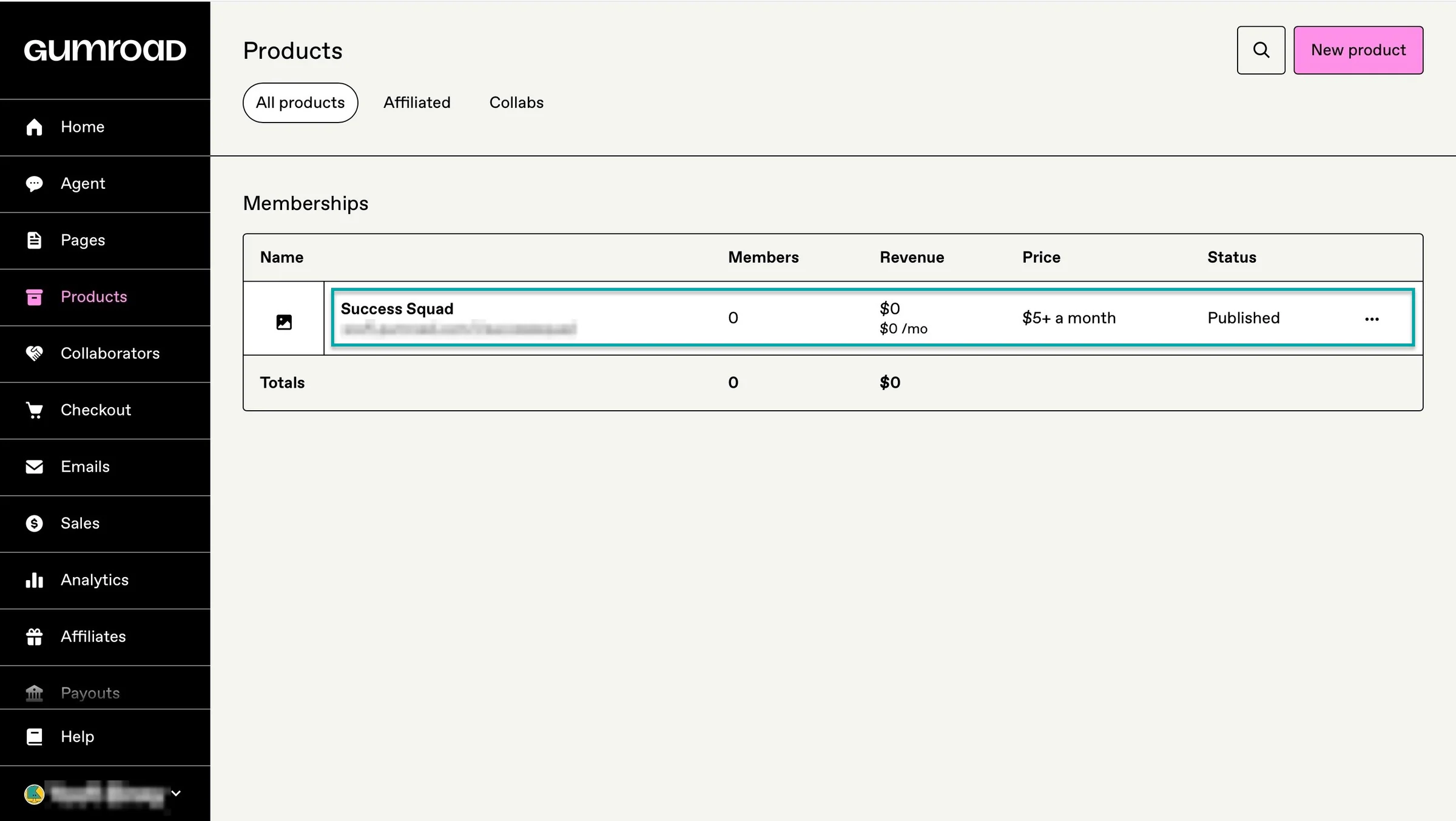Click Success Squad image placeholder thumbnail
Image resolution: width=1456 pixels, height=821 pixels.
pyautogui.click(x=284, y=322)
